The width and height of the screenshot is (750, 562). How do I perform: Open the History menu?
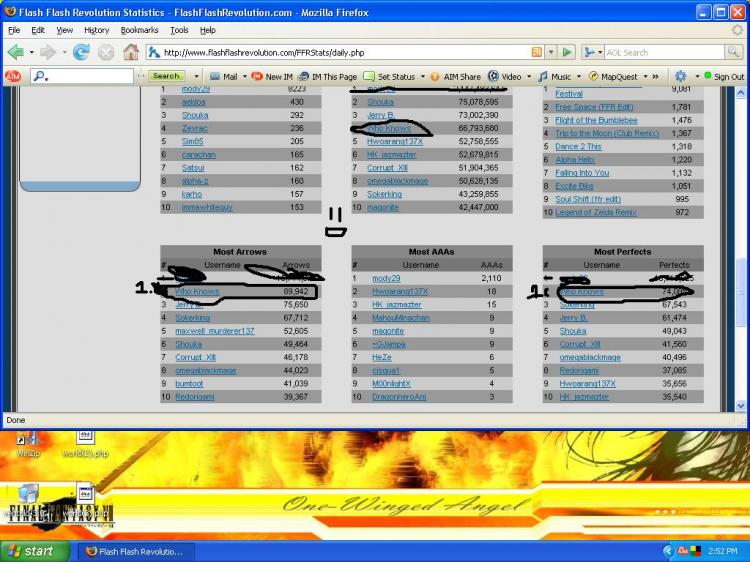click(96, 30)
